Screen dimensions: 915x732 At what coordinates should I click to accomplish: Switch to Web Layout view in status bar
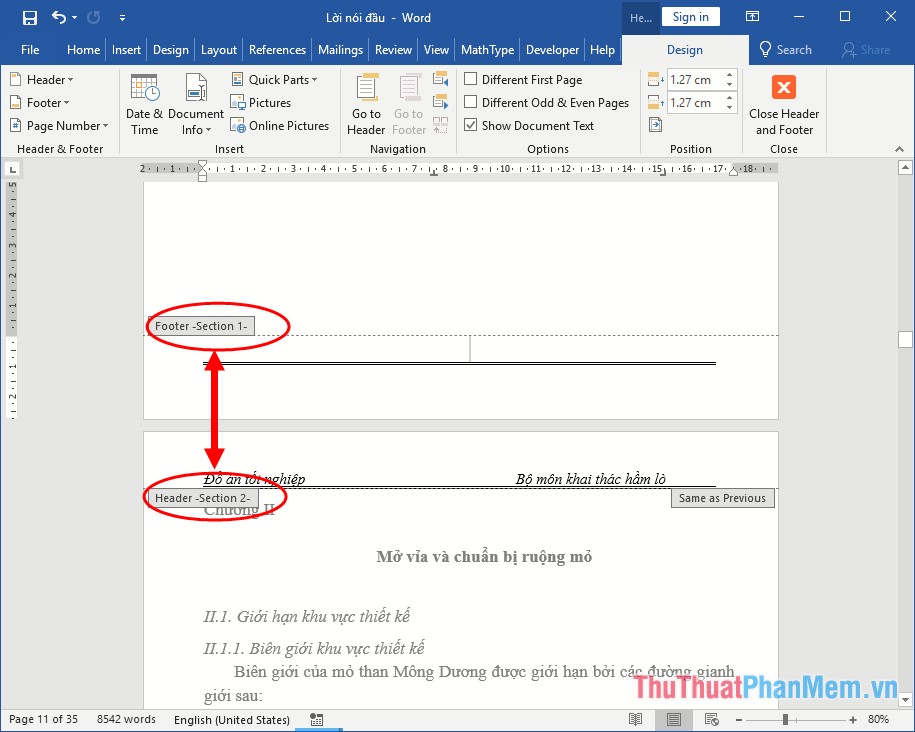[x=711, y=719]
